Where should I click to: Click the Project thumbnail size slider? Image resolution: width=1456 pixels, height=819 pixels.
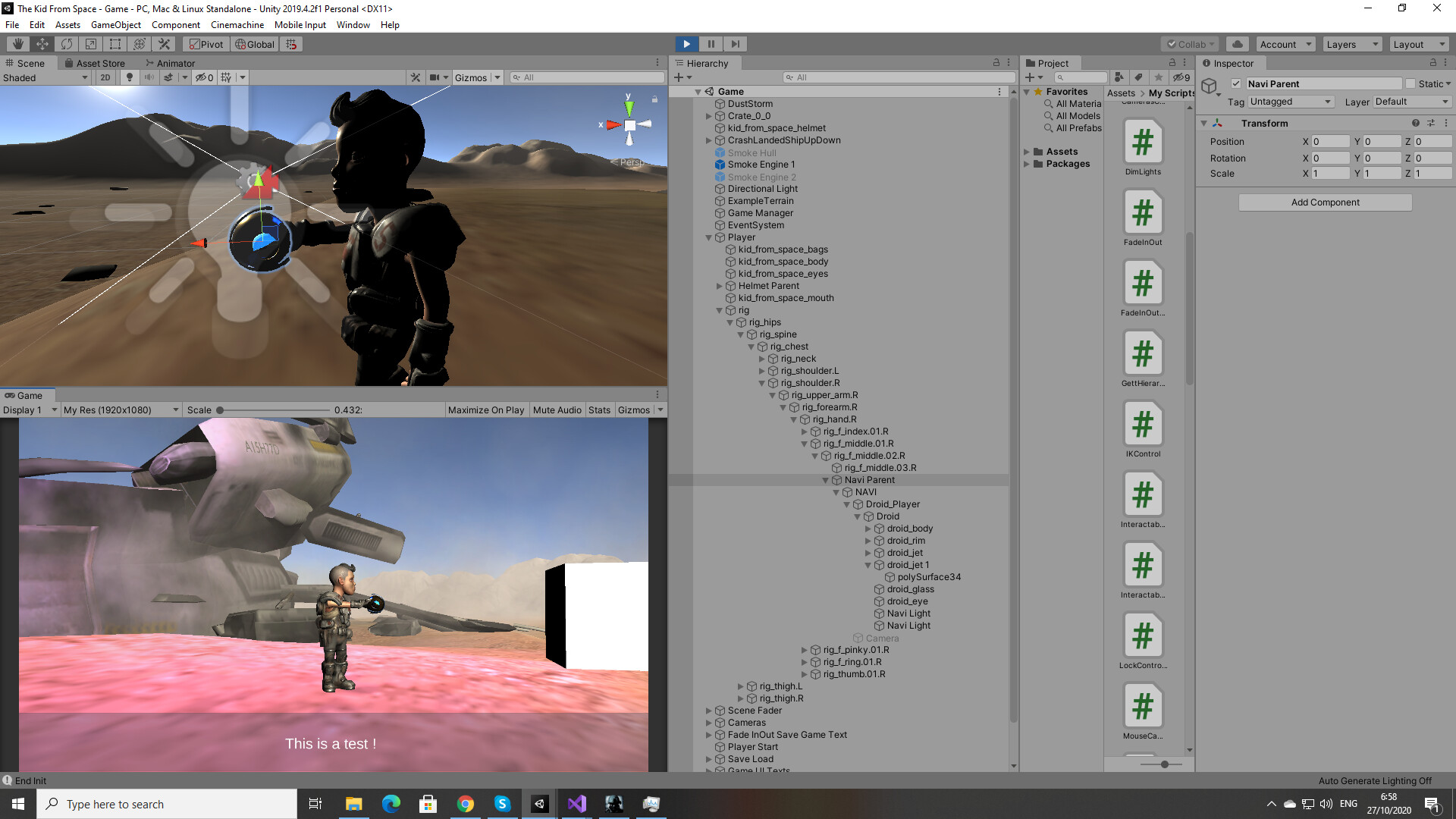tap(1165, 764)
